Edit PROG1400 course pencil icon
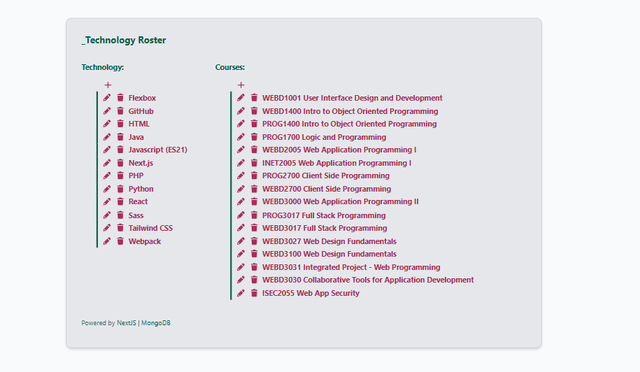 coord(241,124)
